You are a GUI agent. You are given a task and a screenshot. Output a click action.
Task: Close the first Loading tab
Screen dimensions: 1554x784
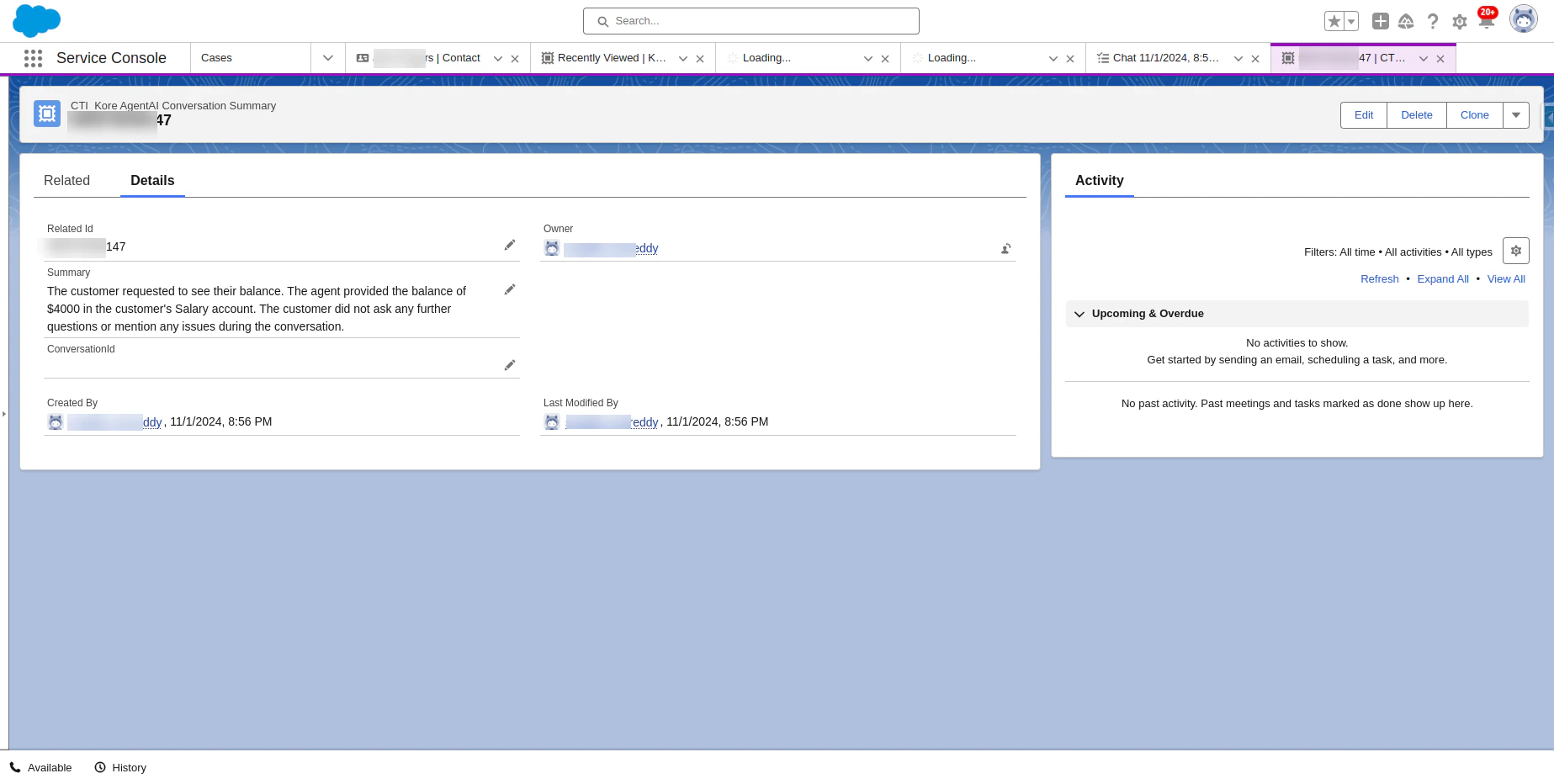pos(885,59)
